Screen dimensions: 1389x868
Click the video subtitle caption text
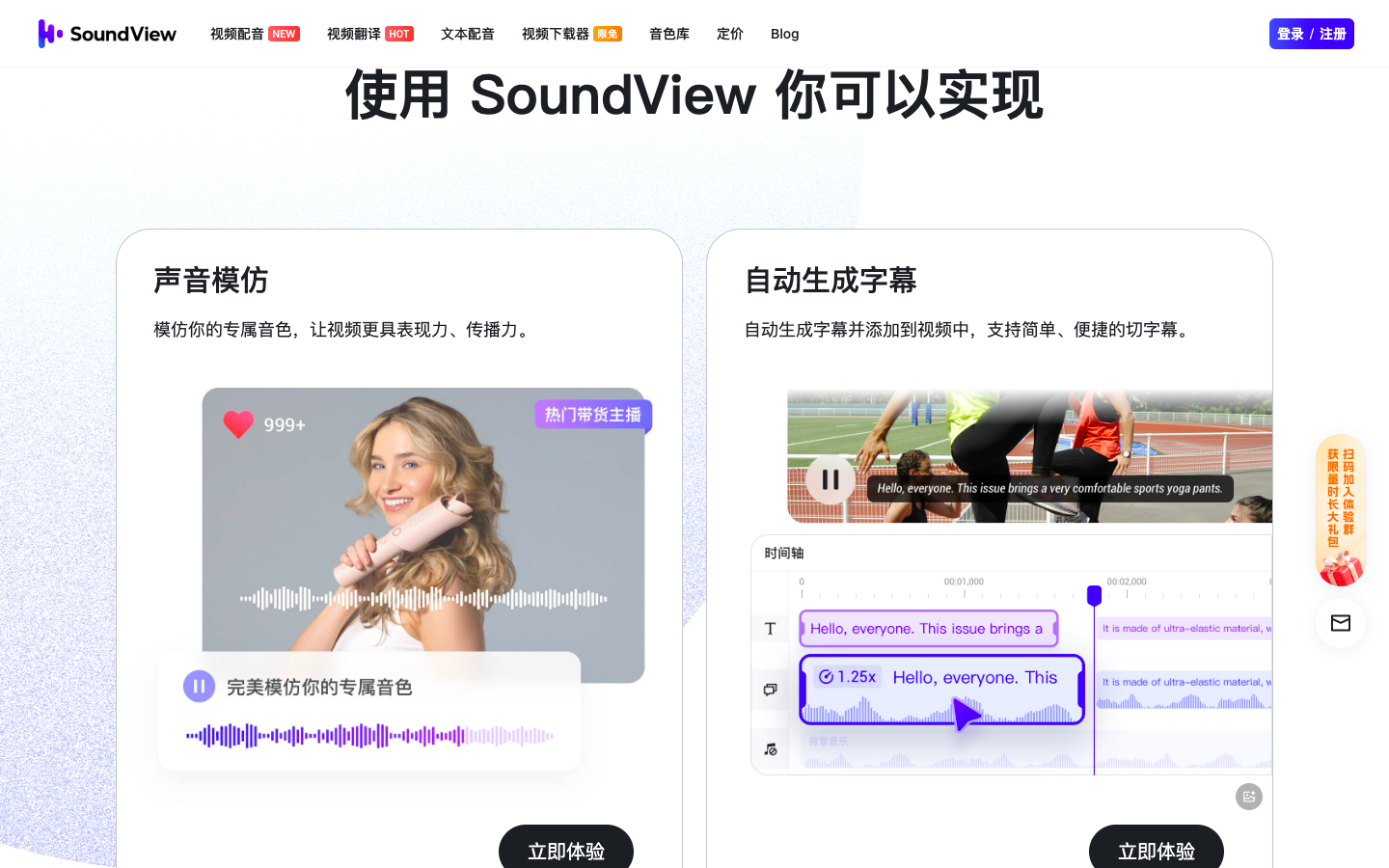pyautogui.click(x=1049, y=488)
